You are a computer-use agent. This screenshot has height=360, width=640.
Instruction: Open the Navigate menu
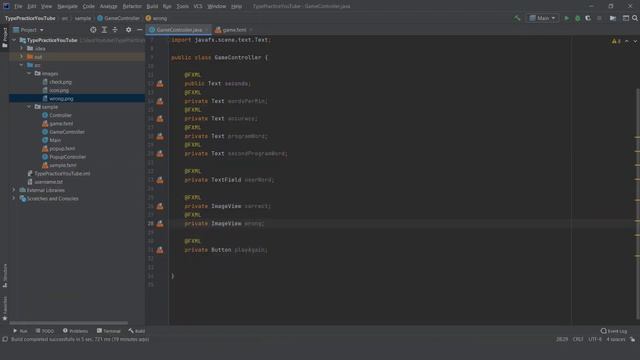click(67, 6)
